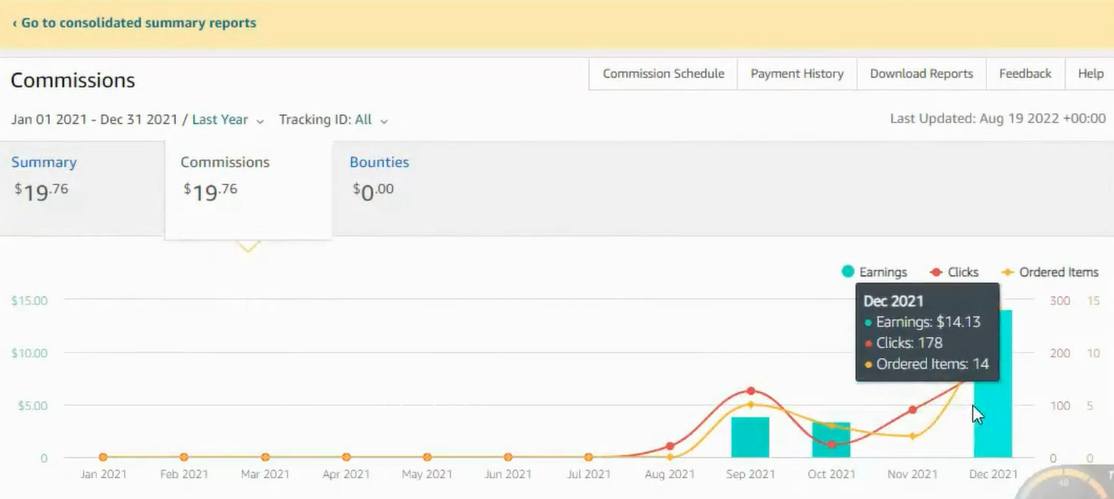Click 'Ordered Items: 14' in tooltip

click(x=932, y=365)
